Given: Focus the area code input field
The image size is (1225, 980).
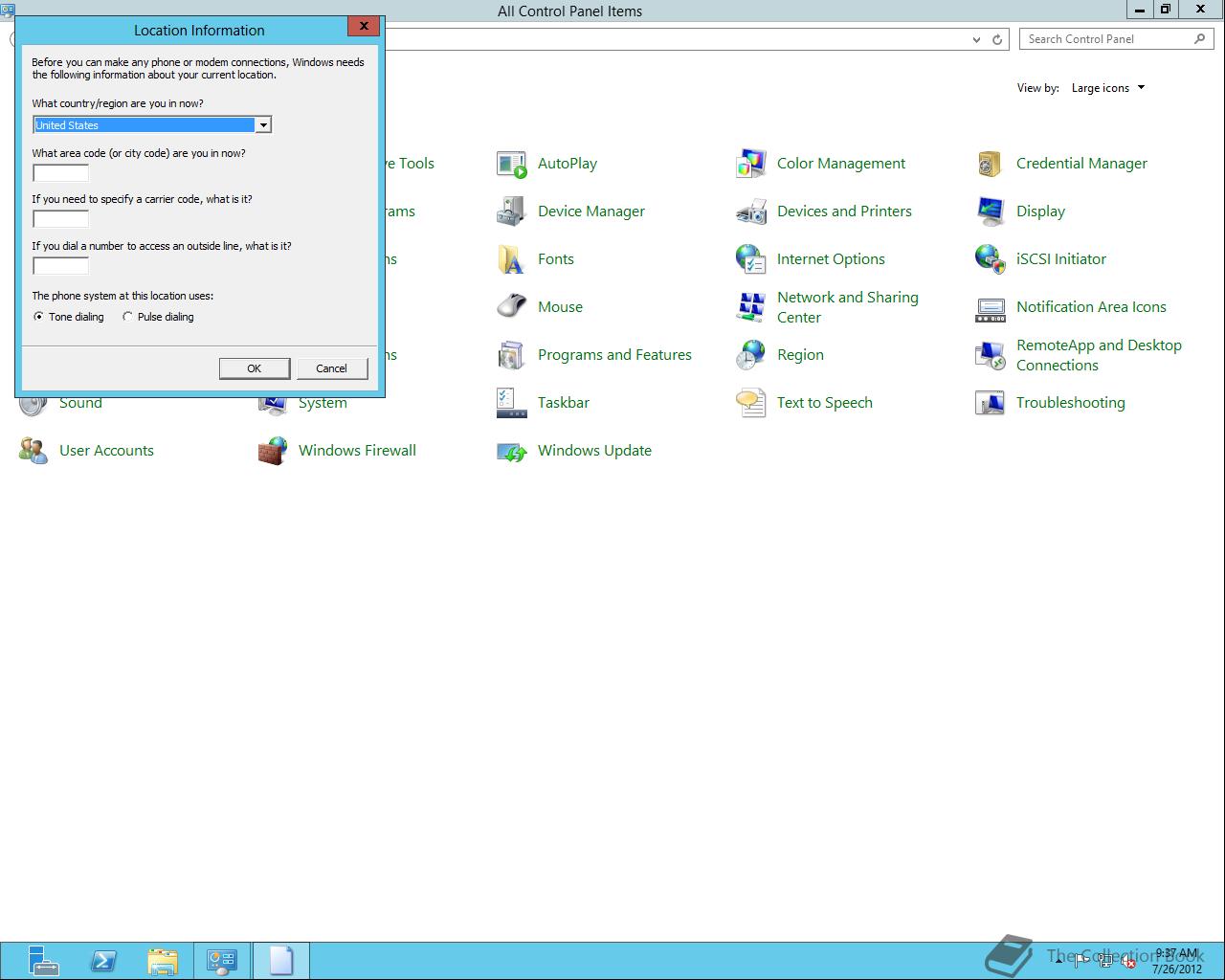Looking at the screenshot, I should 60,173.
